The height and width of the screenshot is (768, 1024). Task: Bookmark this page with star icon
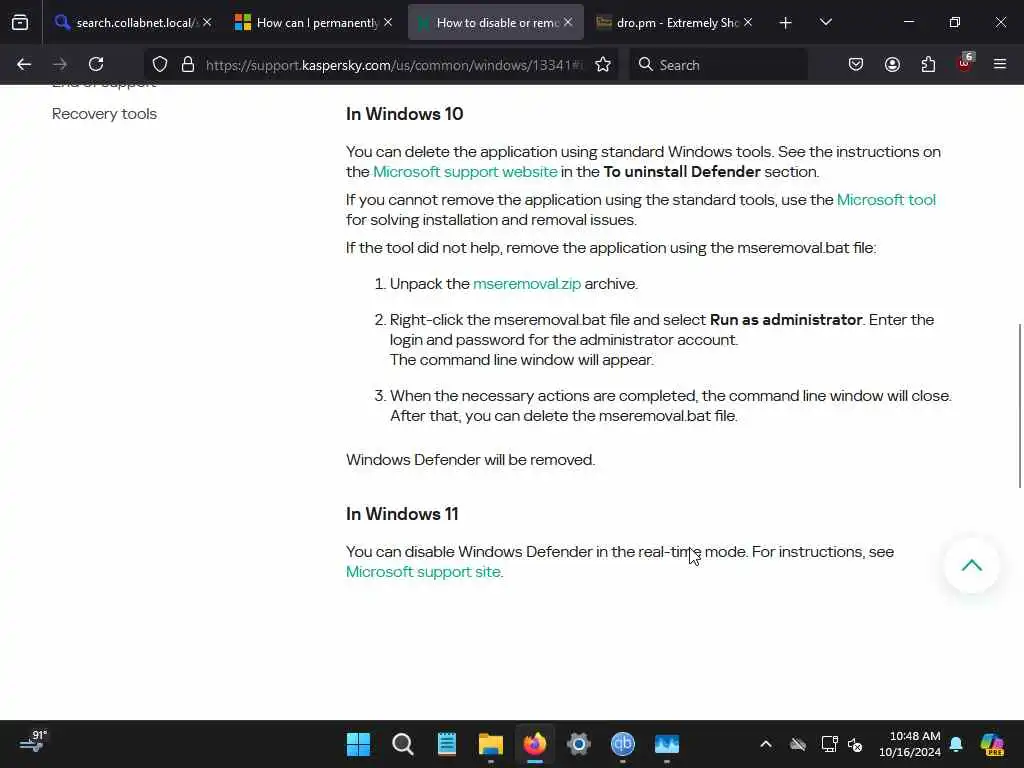point(603,64)
